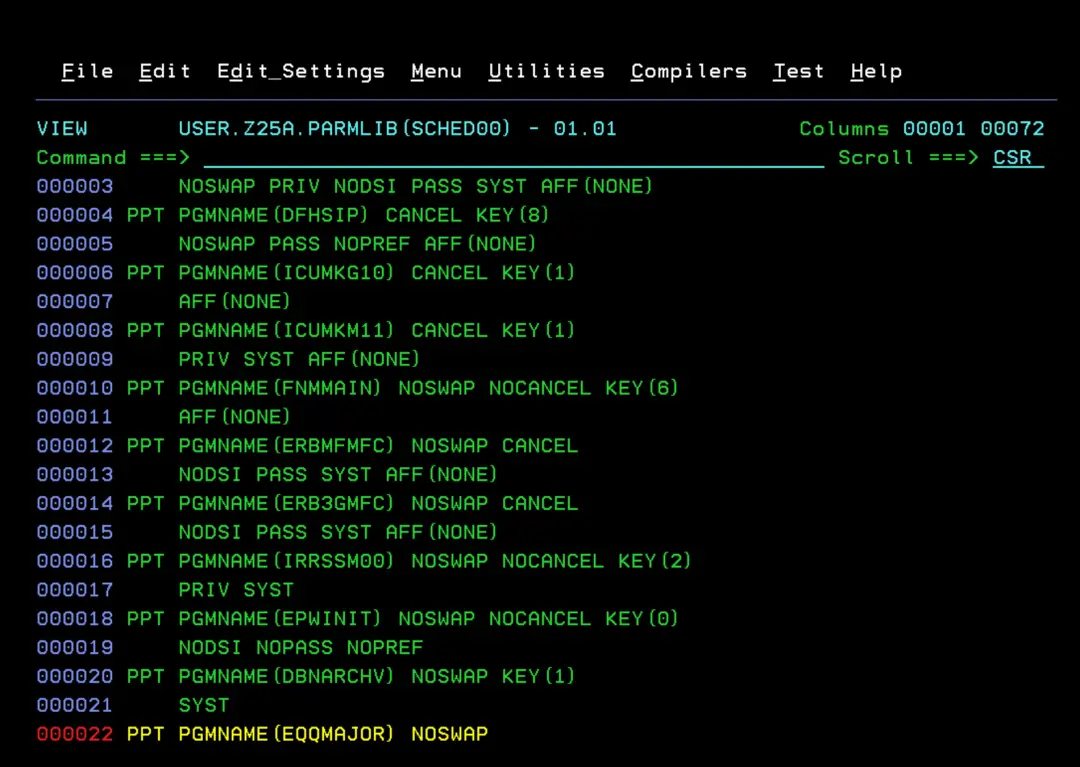Click SYST text on line 000021
The height and width of the screenshot is (767, 1080).
204,706
